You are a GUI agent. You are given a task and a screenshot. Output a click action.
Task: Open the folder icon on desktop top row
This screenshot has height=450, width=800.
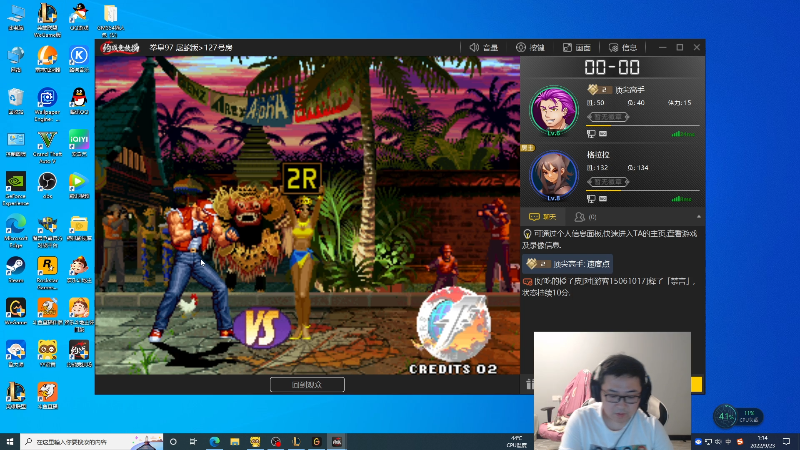click(111, 20)
